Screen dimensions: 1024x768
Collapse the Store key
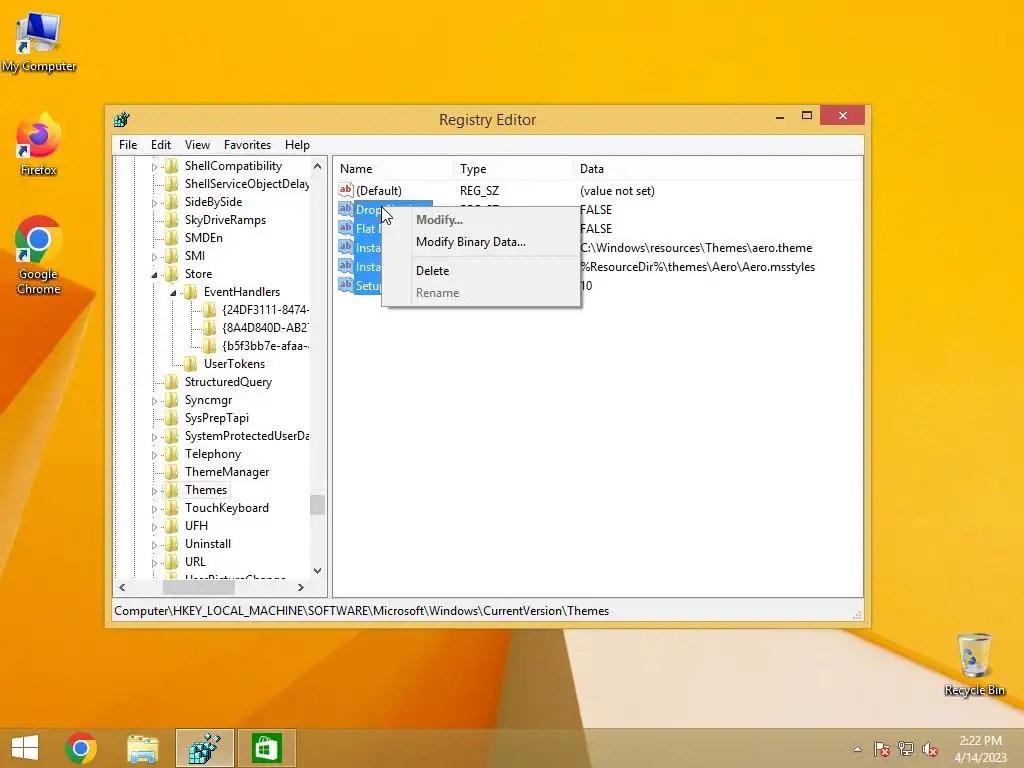coord(155,275)
